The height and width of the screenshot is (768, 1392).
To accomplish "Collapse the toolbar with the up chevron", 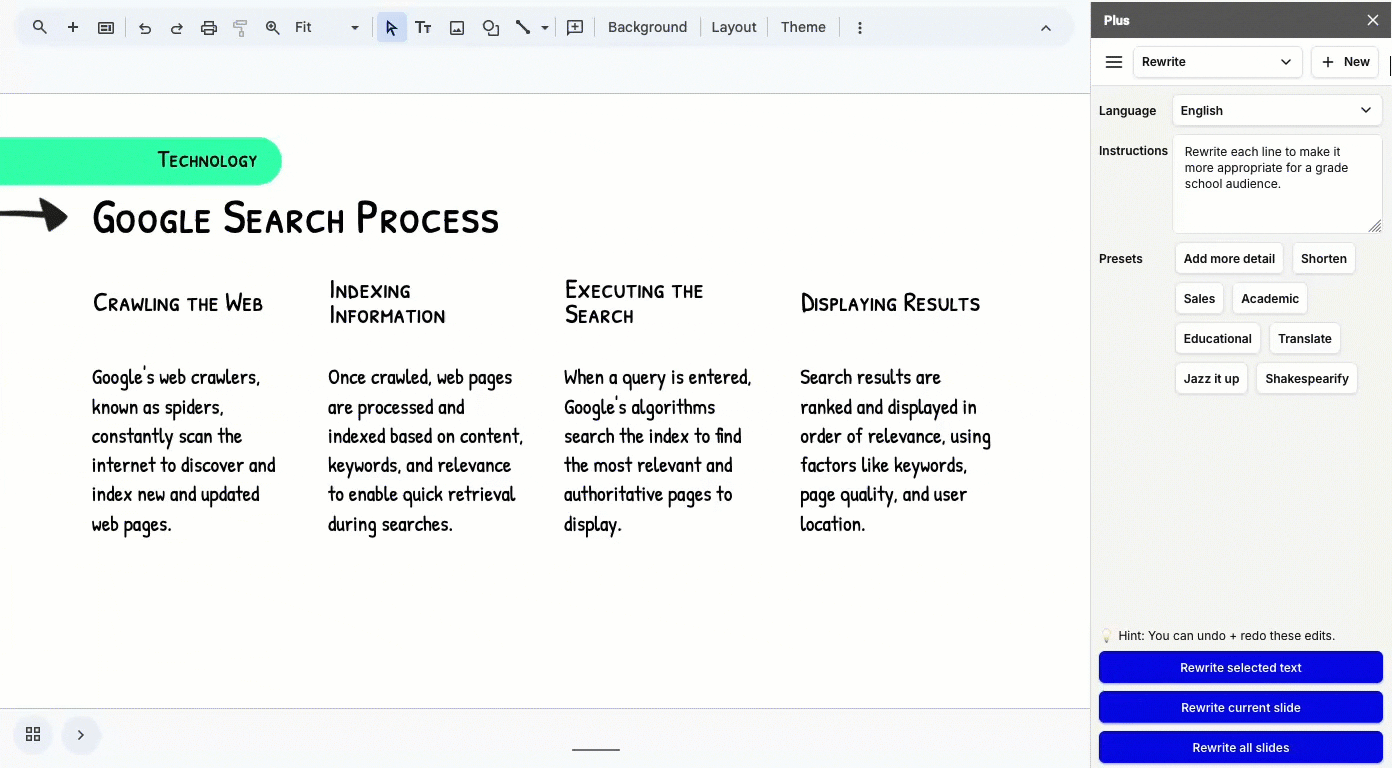I will [1046, 28].
